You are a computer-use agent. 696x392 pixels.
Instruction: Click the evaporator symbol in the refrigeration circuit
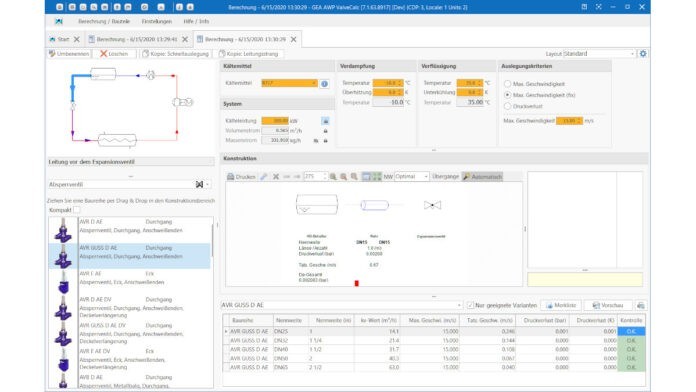coord(117,140)
